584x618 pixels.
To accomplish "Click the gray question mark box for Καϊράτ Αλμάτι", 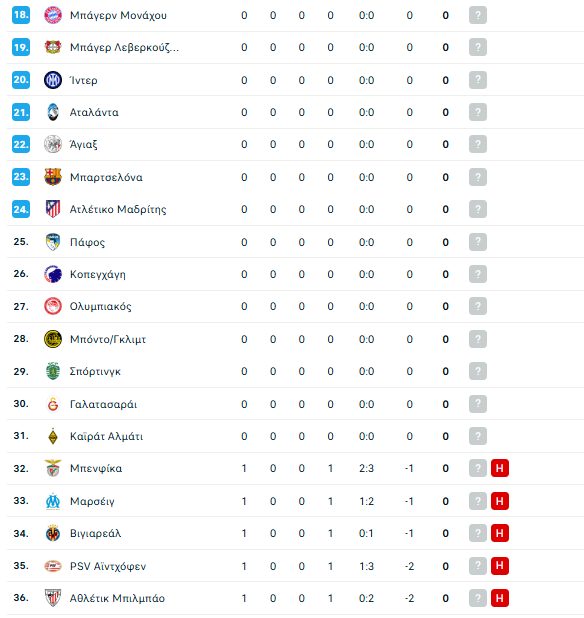I will [x=478, y=436].
